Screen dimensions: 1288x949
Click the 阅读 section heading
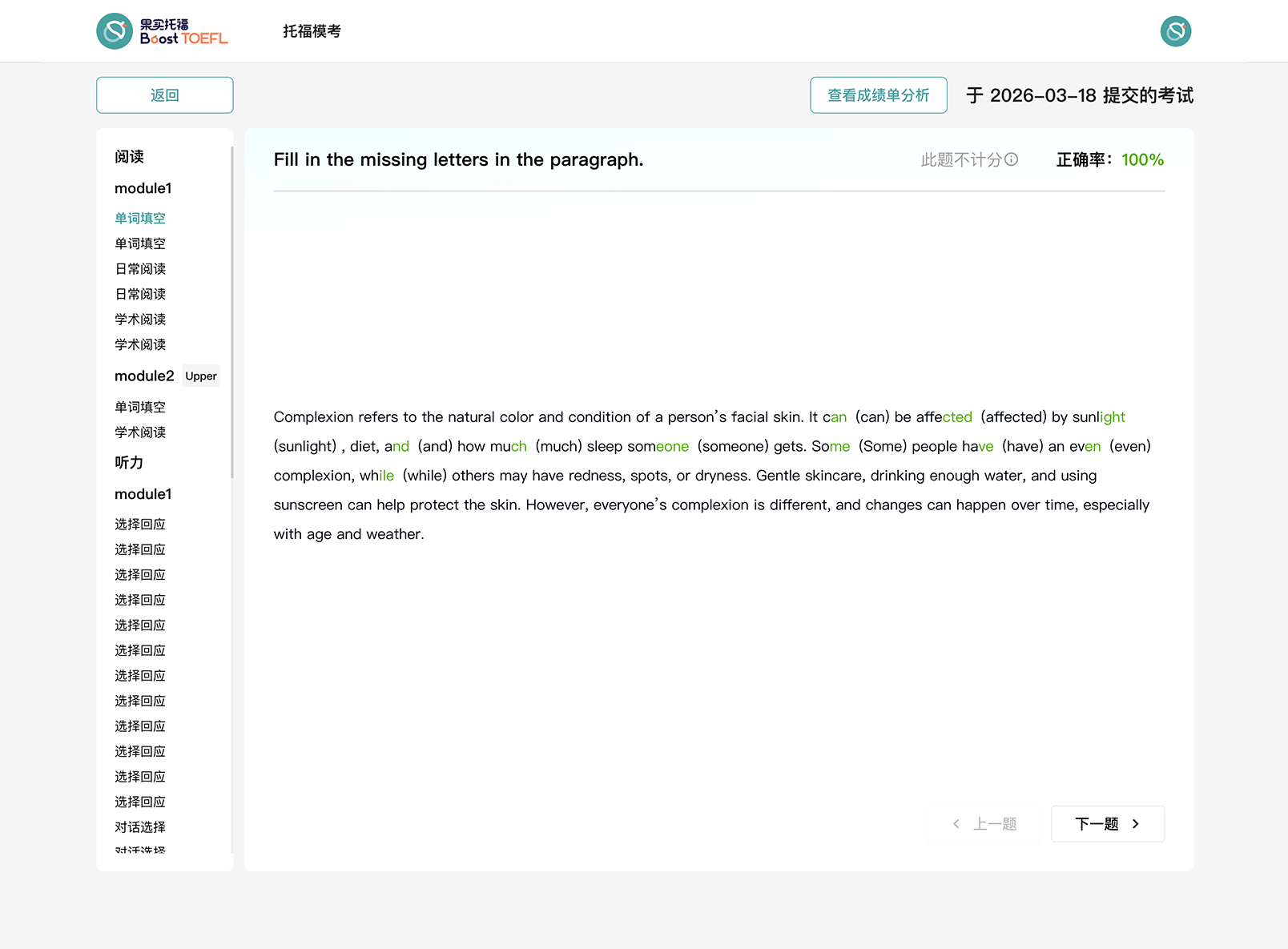[129, 156]
